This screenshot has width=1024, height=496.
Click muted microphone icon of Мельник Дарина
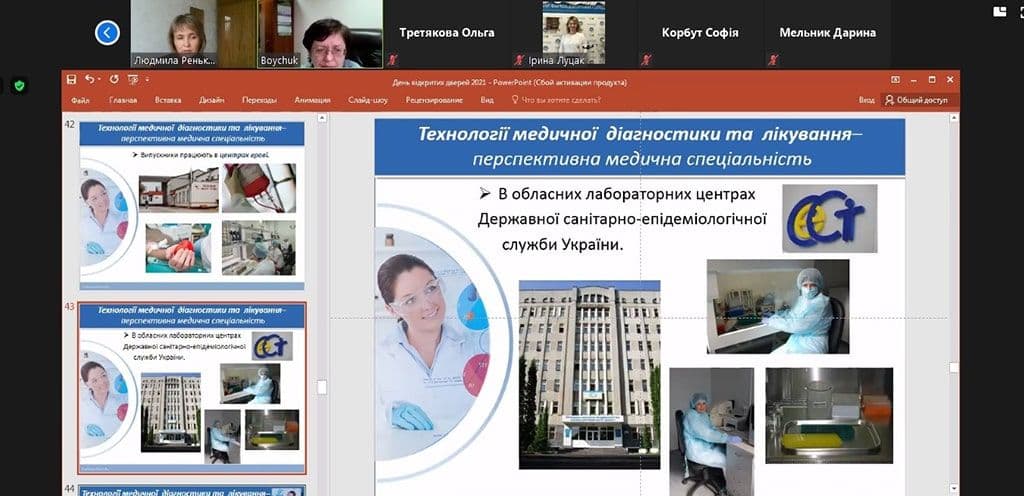[773, 60]
